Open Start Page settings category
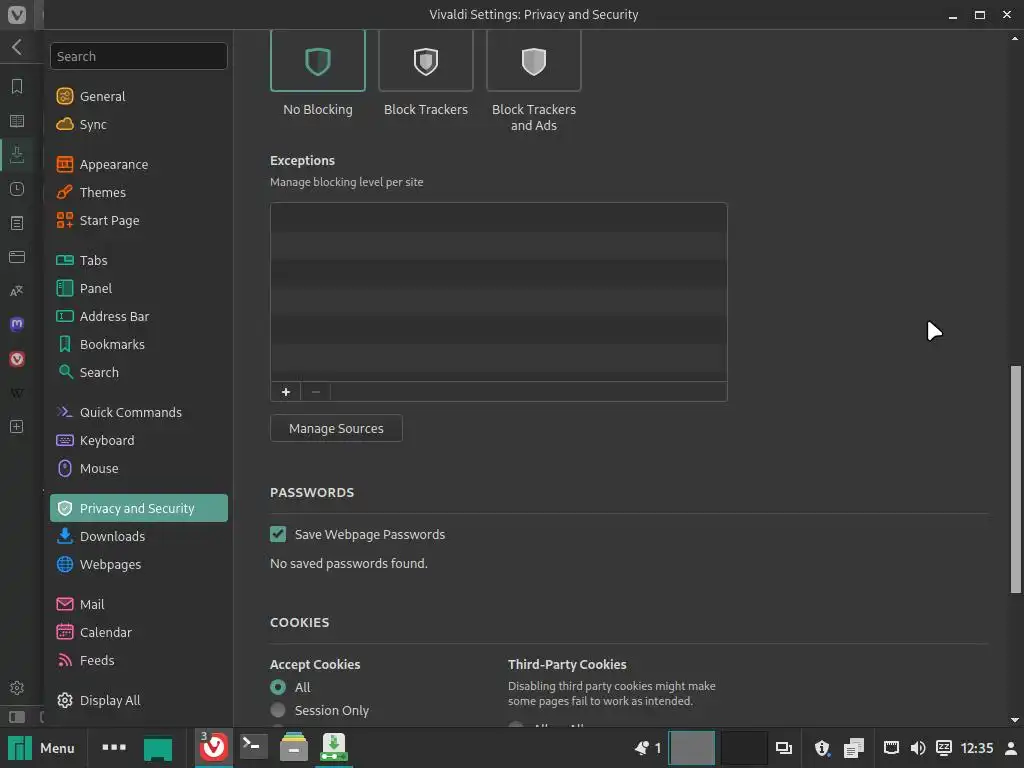This screenshot has height=768, width=1024. 138,220
